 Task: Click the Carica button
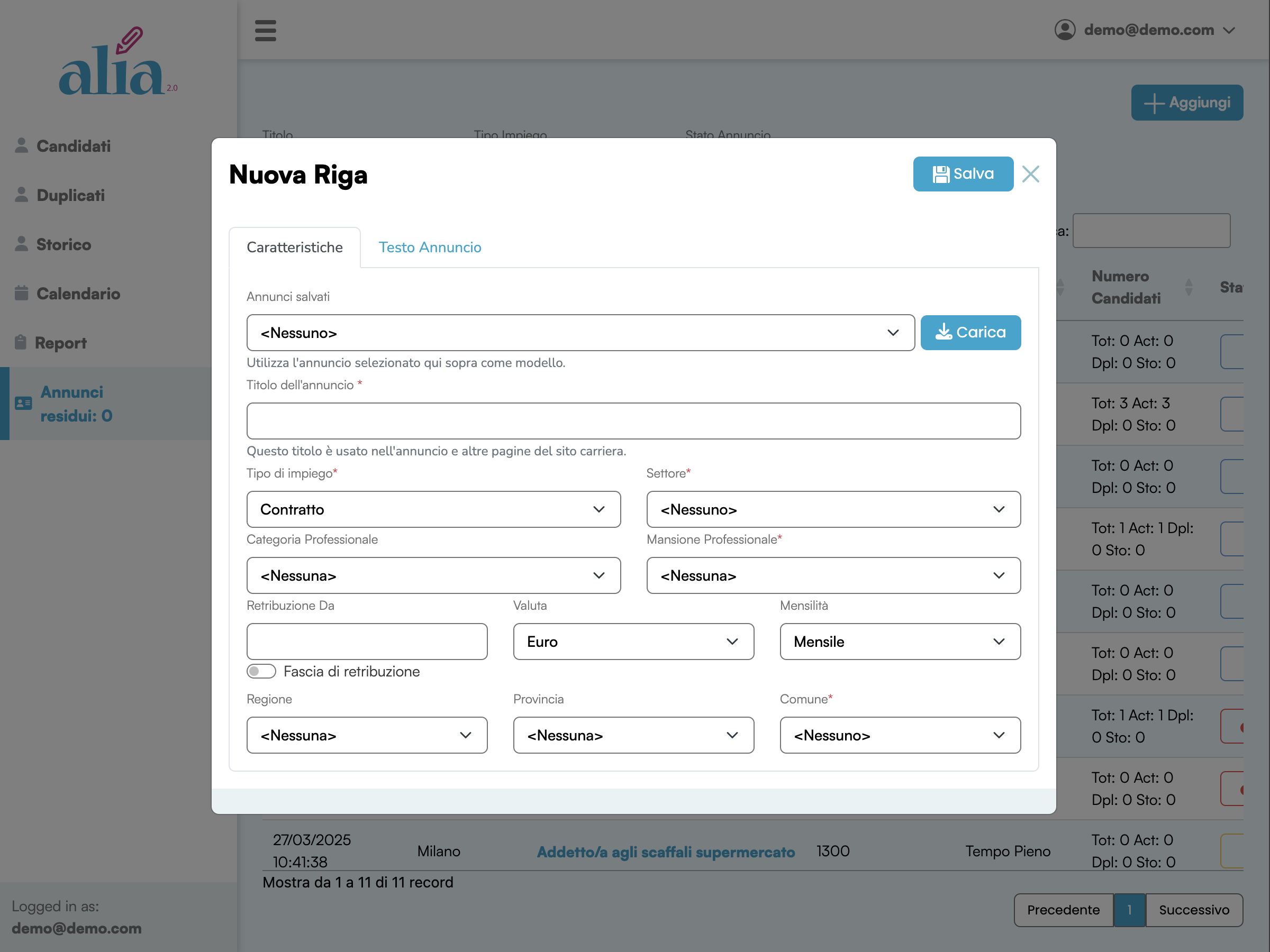(x=970, y=332)
